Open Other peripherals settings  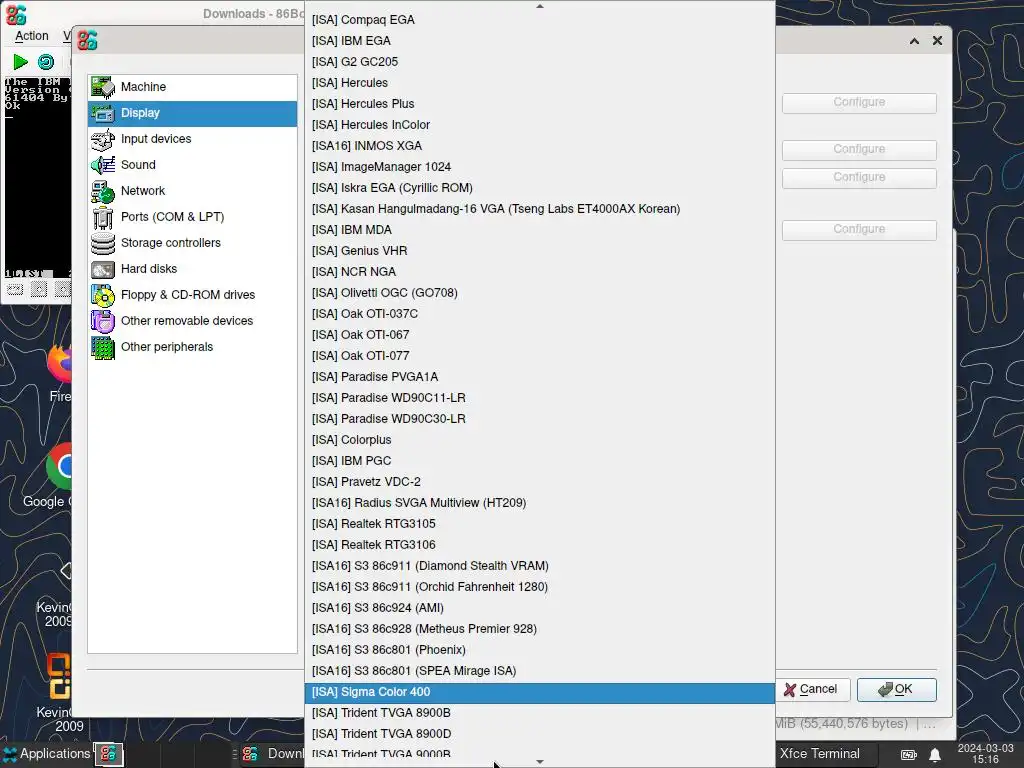click(x=192, y=347)
